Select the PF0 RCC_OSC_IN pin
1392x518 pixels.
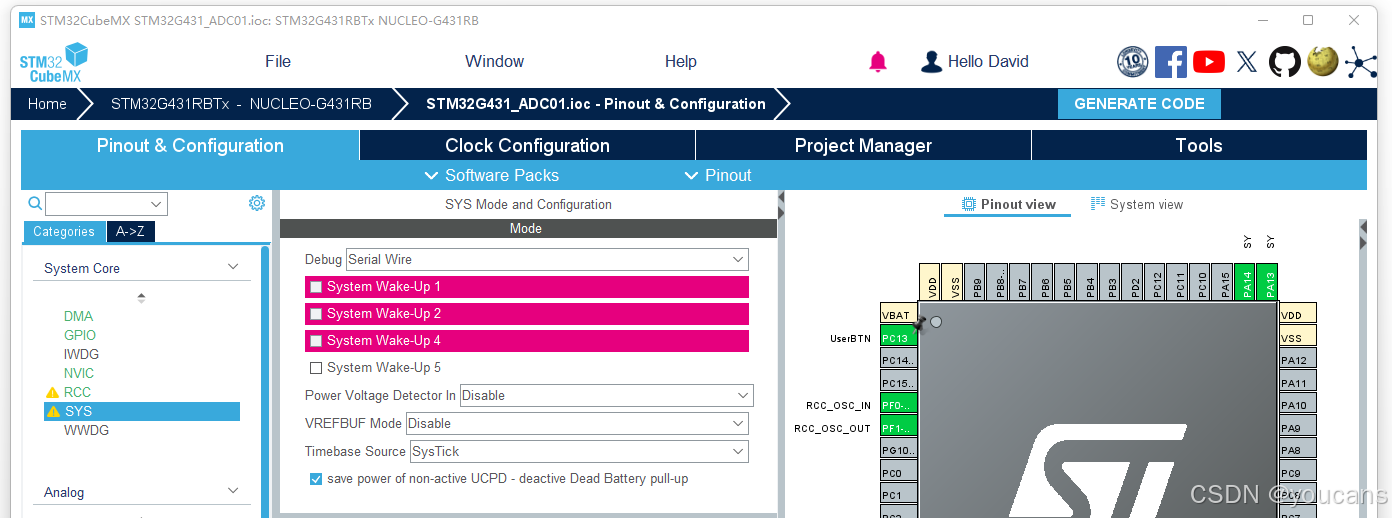[898, 405]
